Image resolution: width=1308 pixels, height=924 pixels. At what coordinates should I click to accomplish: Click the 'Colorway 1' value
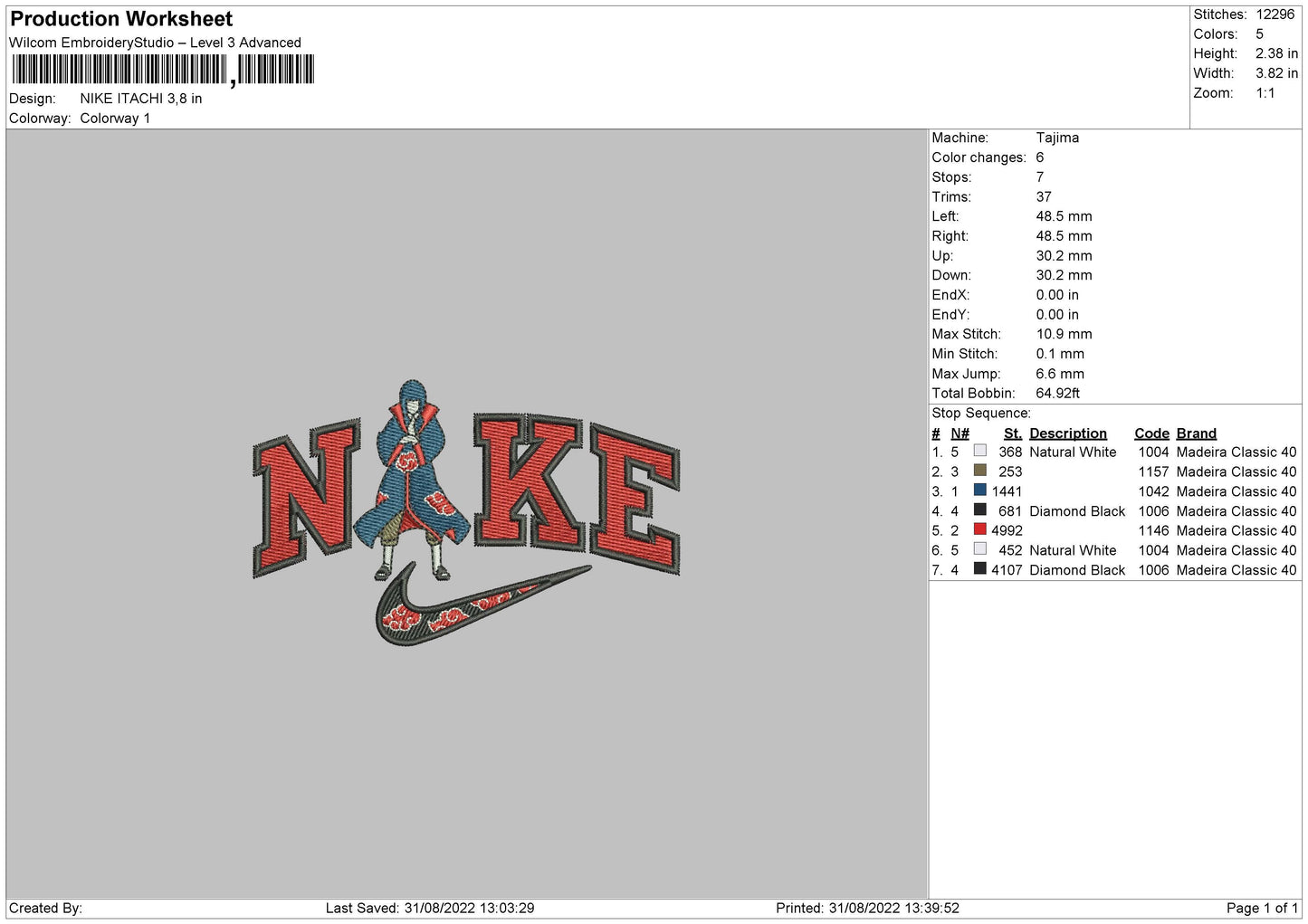tap(115, 119)
